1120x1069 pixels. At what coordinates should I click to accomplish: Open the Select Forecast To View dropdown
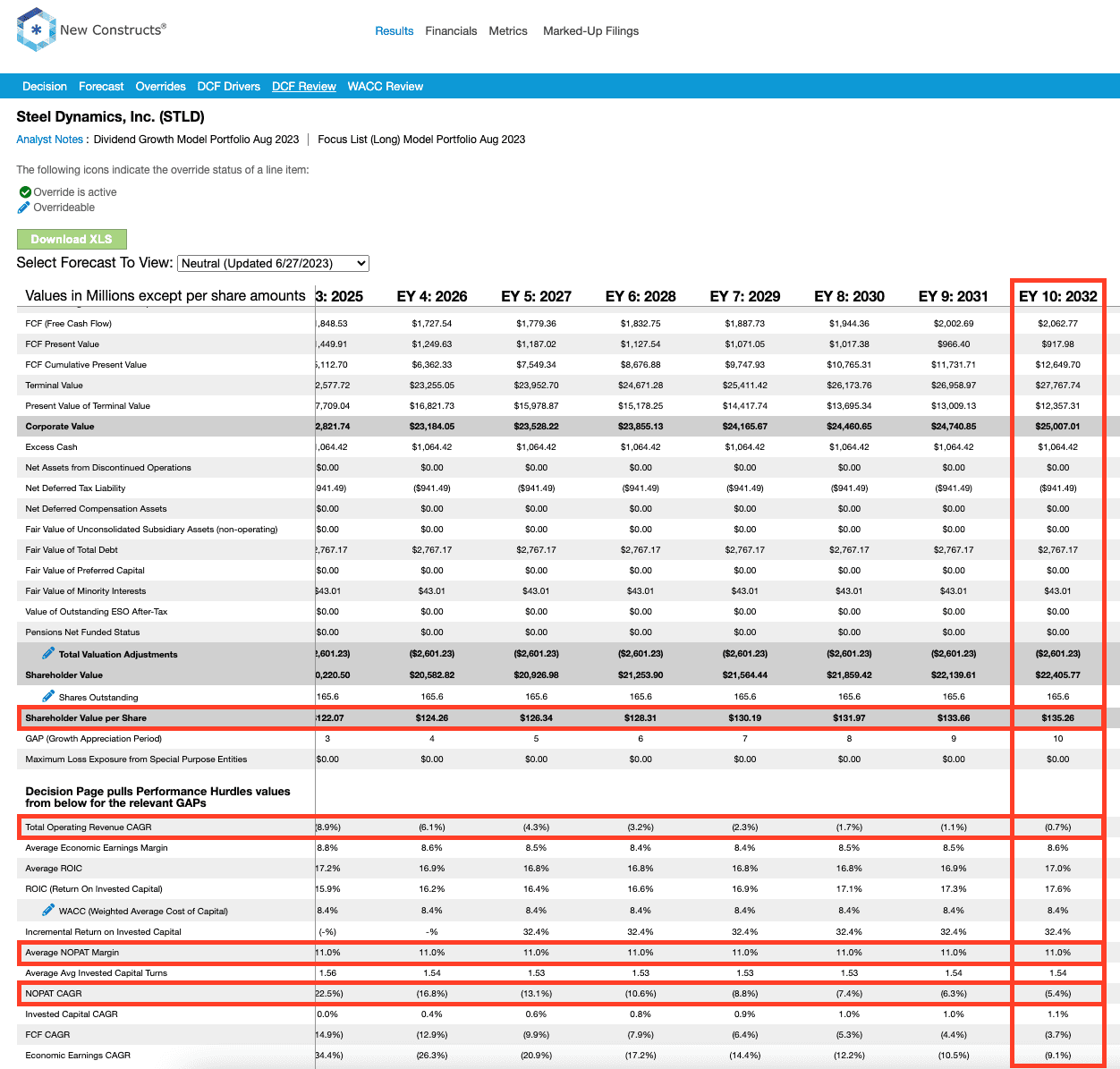pyautogui.click(x=273, y=263)
